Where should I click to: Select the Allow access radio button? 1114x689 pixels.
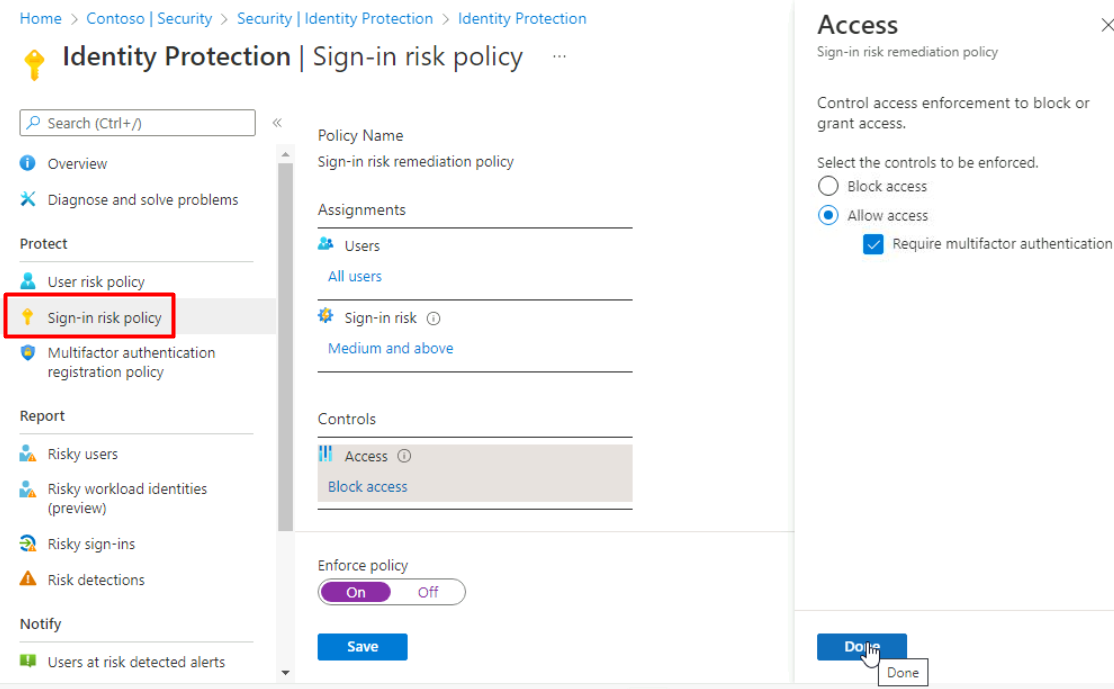pyautogui.click(x=828, y=215)
